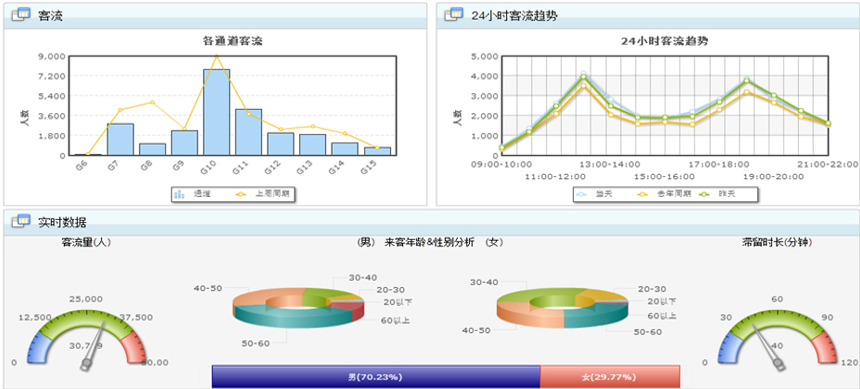Click the 各通道客流 chart title

pyautogui.click(x=233, y=41)
